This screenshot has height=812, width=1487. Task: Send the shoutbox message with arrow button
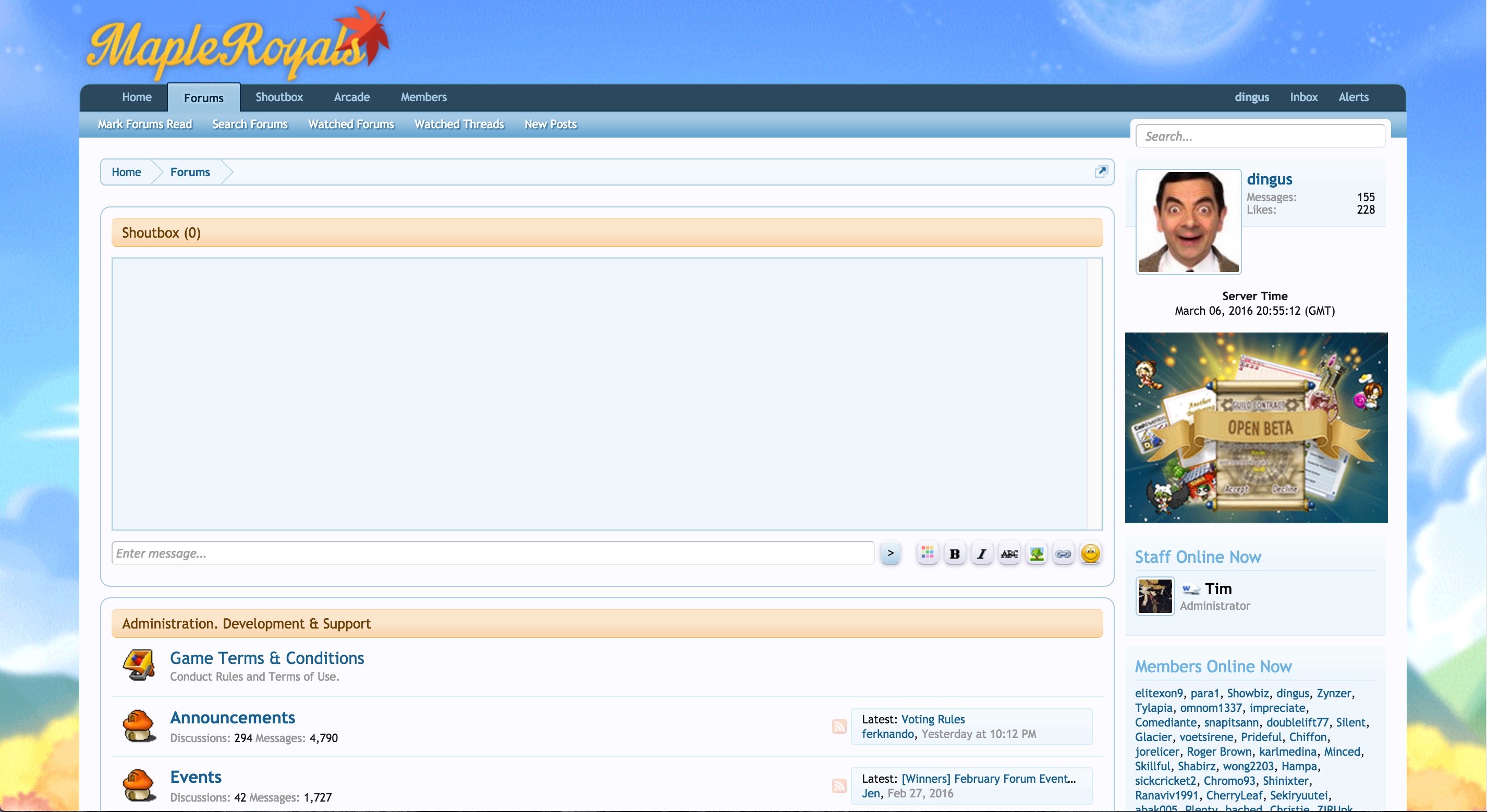[x=890, y=553]
